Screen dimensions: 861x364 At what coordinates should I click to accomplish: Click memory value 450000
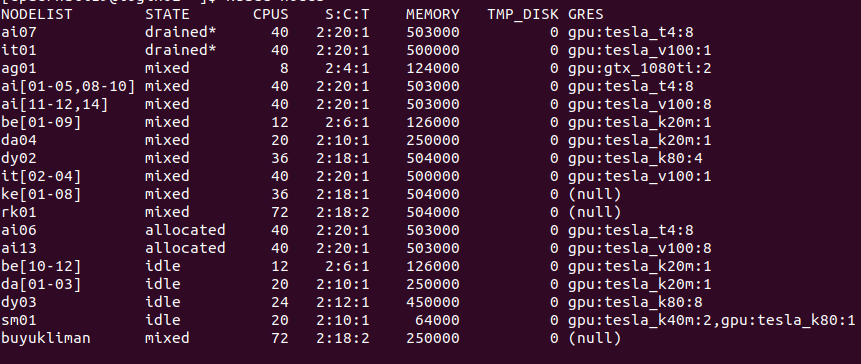pos(433,303)
